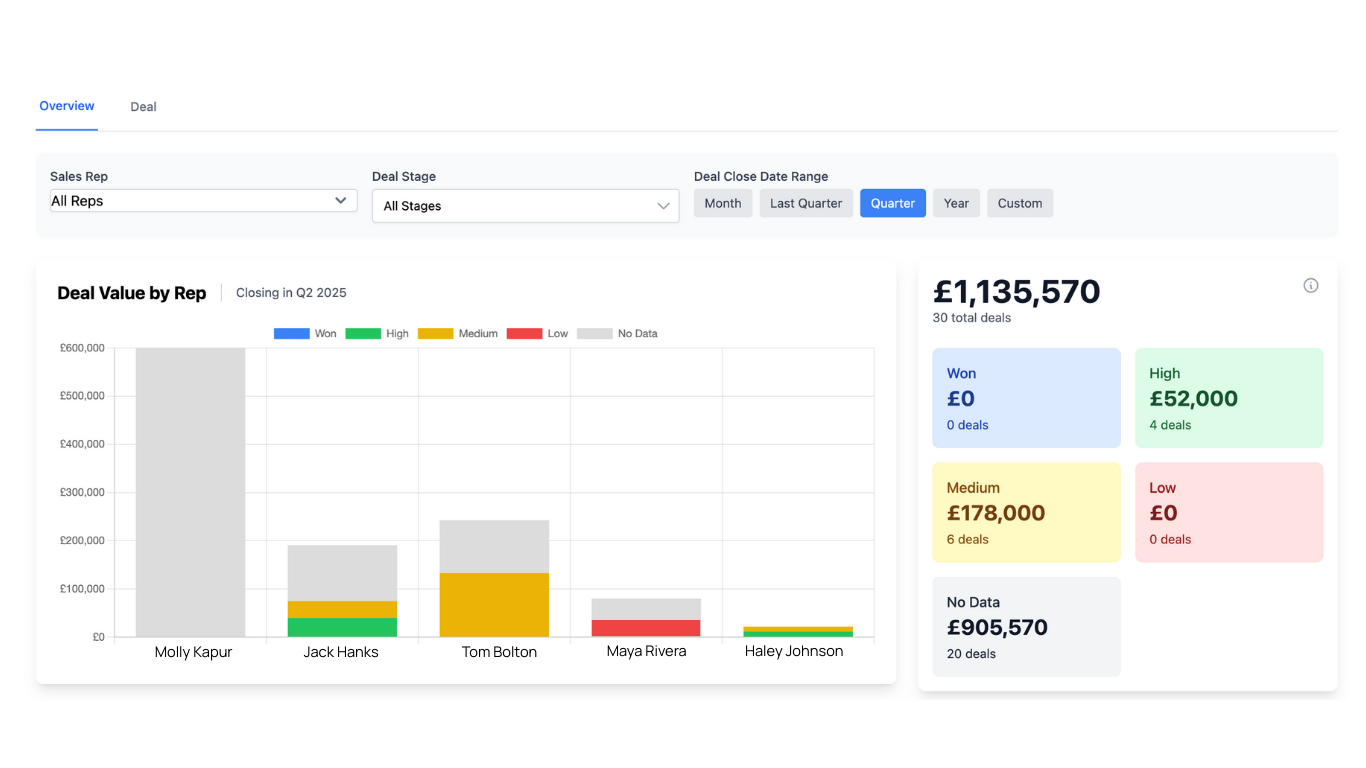Click the 'Closing in Q2 2025' subtitle
Viewport: 1366px width, 768px height.
click(x=291, y=293)
